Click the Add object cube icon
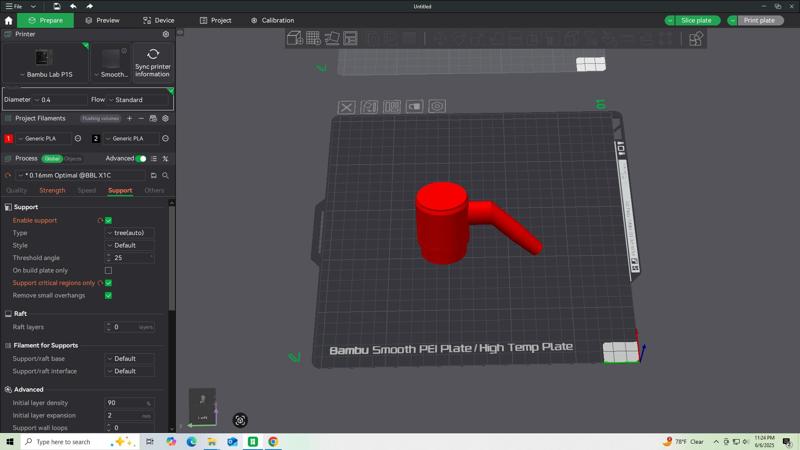 295,38
